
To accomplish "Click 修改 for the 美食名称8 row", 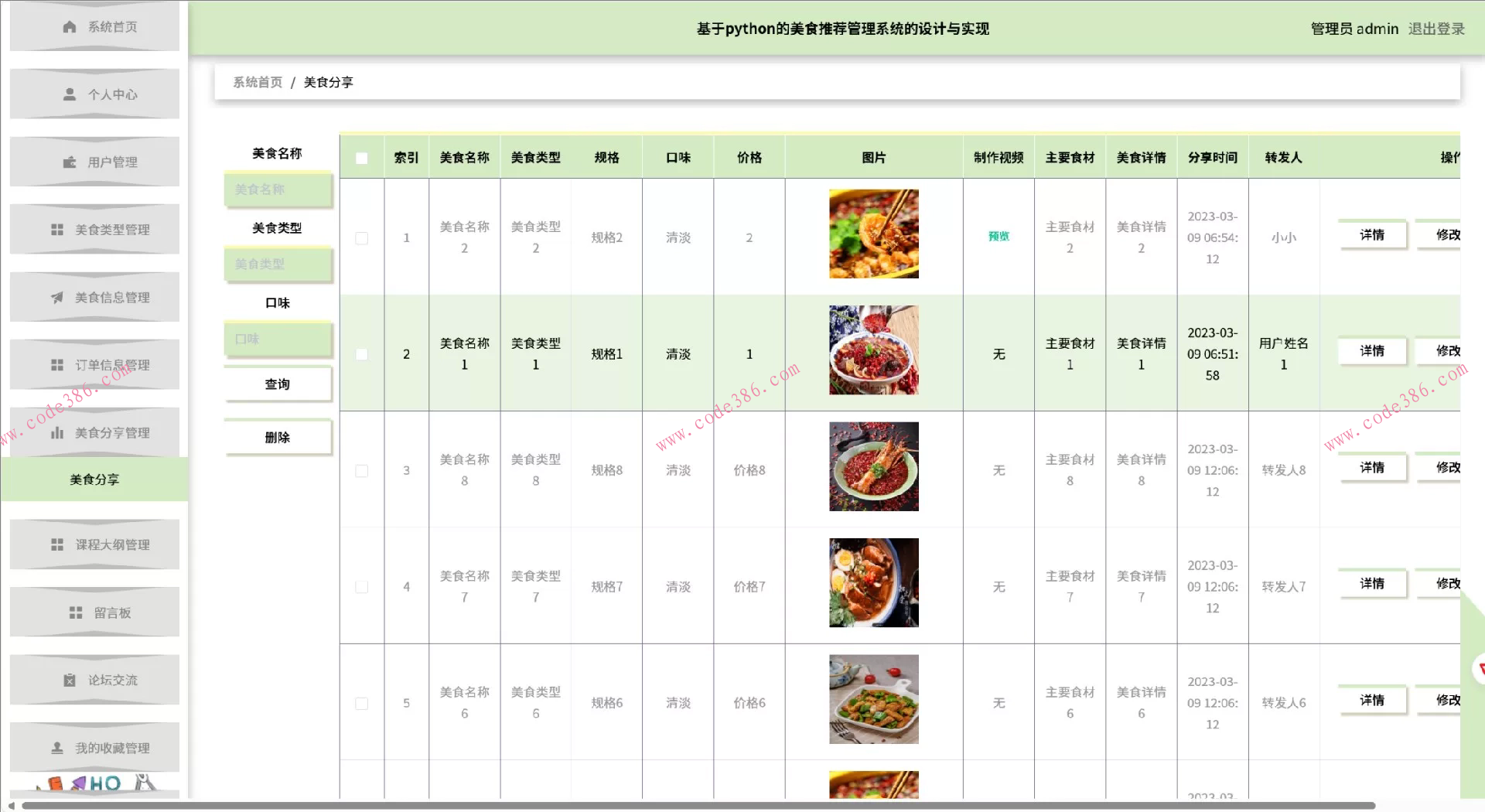I will (1439, 468).
